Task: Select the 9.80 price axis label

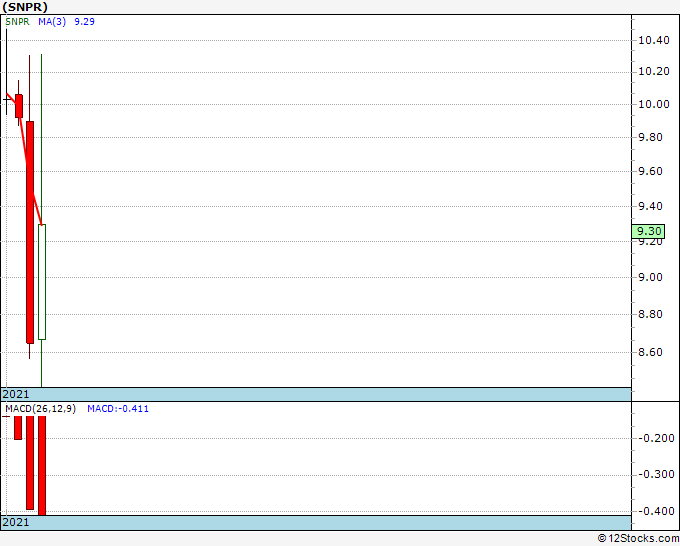Action: (x=651, y=137)
